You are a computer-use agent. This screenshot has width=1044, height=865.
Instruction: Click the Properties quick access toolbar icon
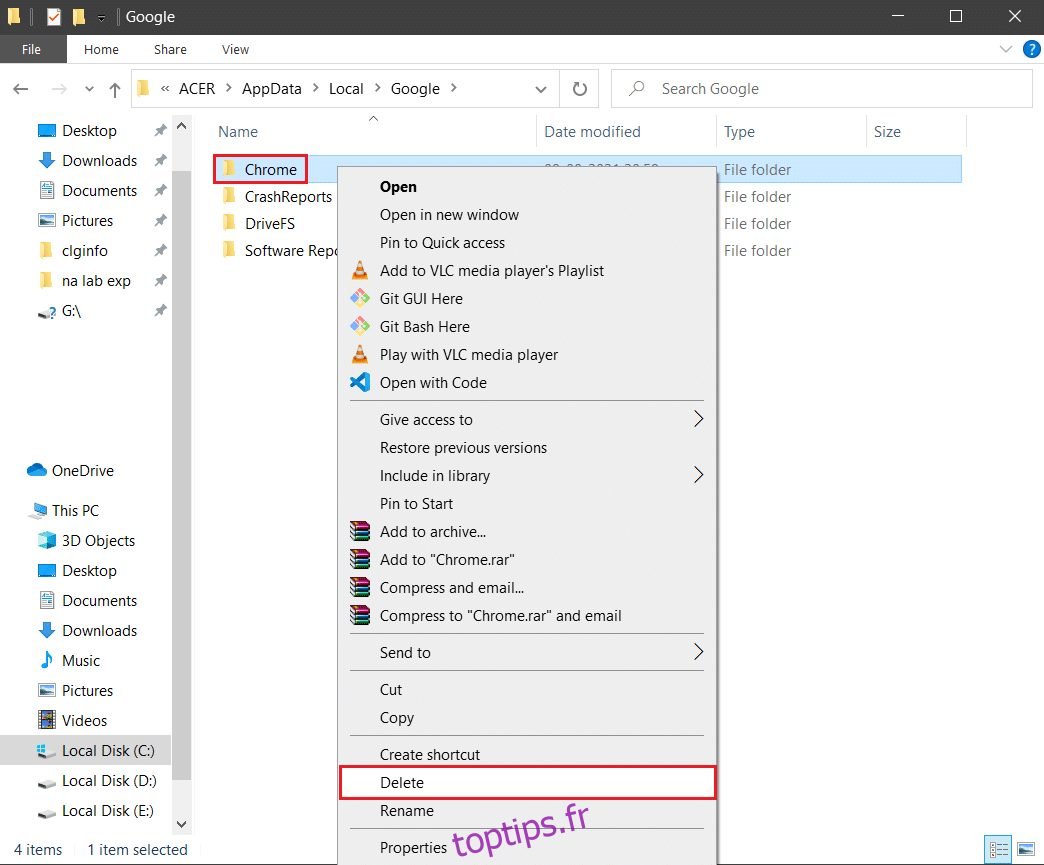(54, 17)
